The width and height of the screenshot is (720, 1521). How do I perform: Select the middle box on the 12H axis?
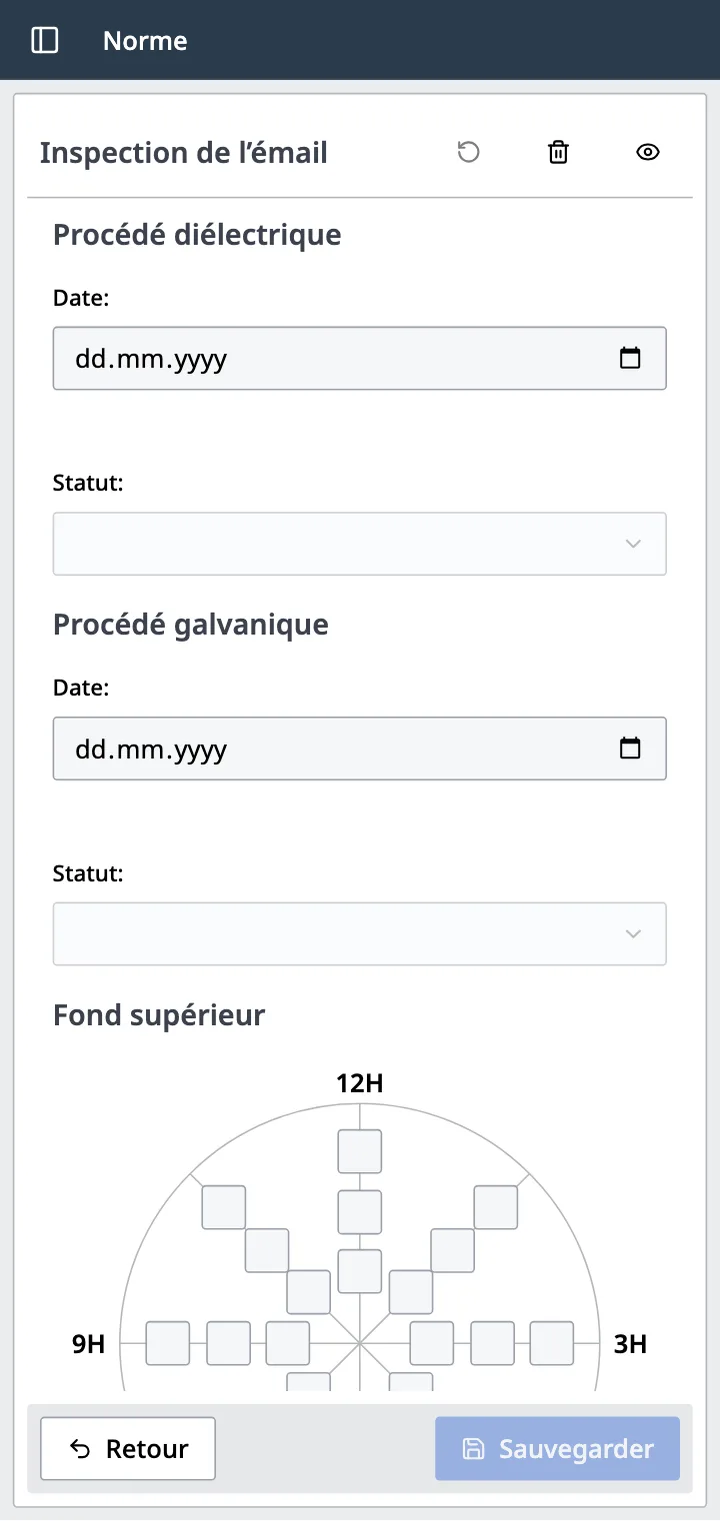pyautogui.click(x=359, y=1212)
